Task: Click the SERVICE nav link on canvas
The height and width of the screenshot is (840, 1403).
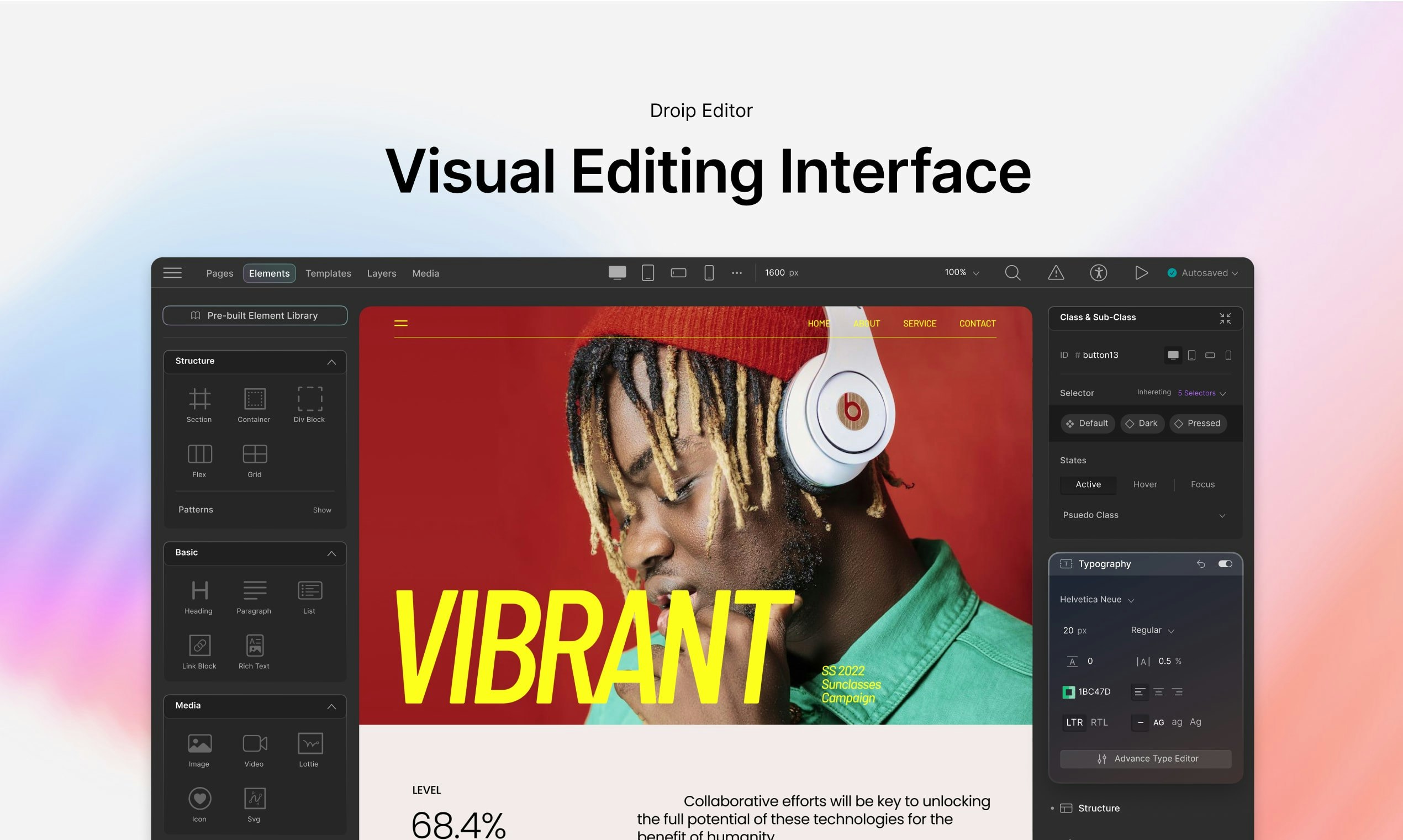Action: [x=919, y=323]
